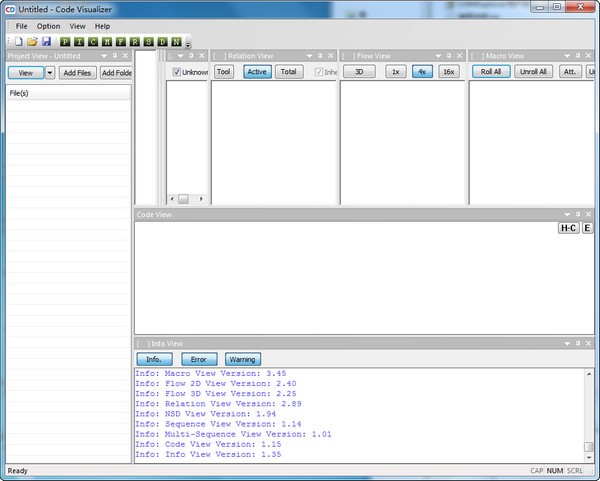This screenshot has width=600, height=481.
Task: Click the green C toolbar icon
Action: 93,41
